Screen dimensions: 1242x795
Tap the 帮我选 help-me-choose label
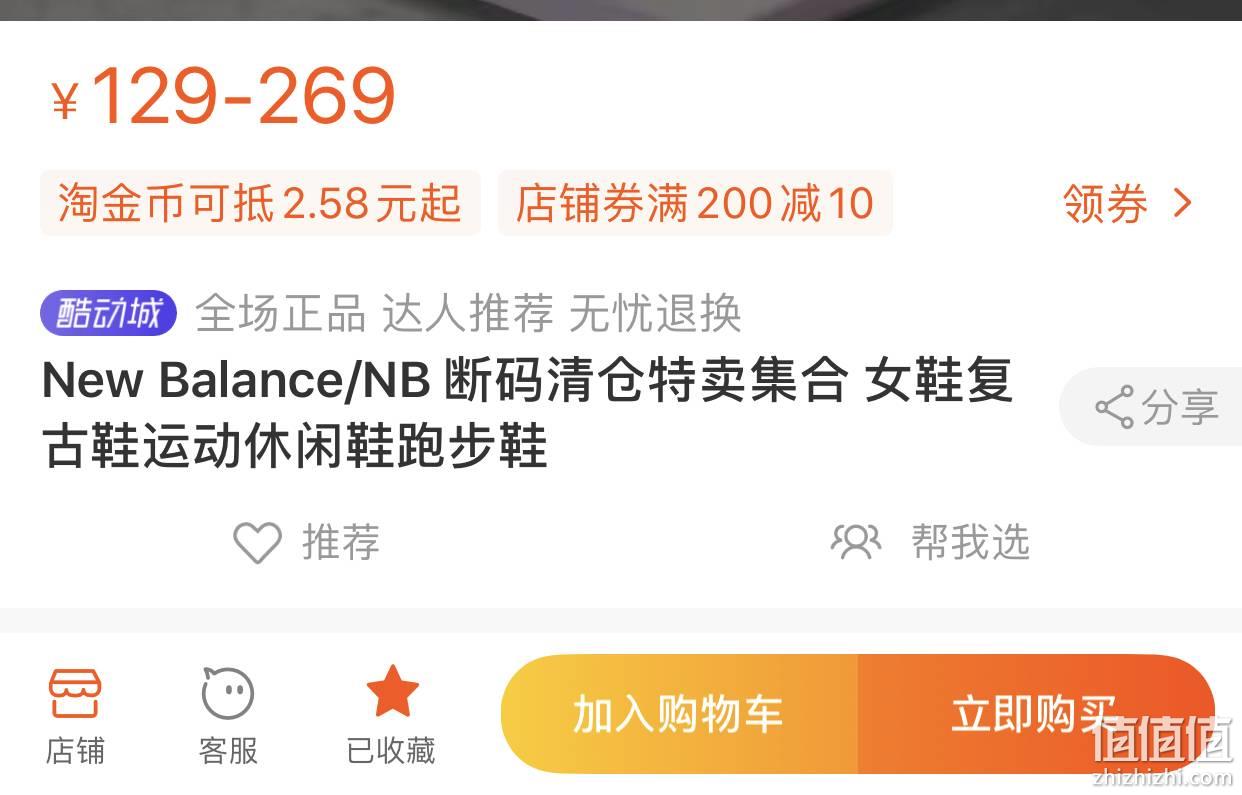[x=970, y=542]
